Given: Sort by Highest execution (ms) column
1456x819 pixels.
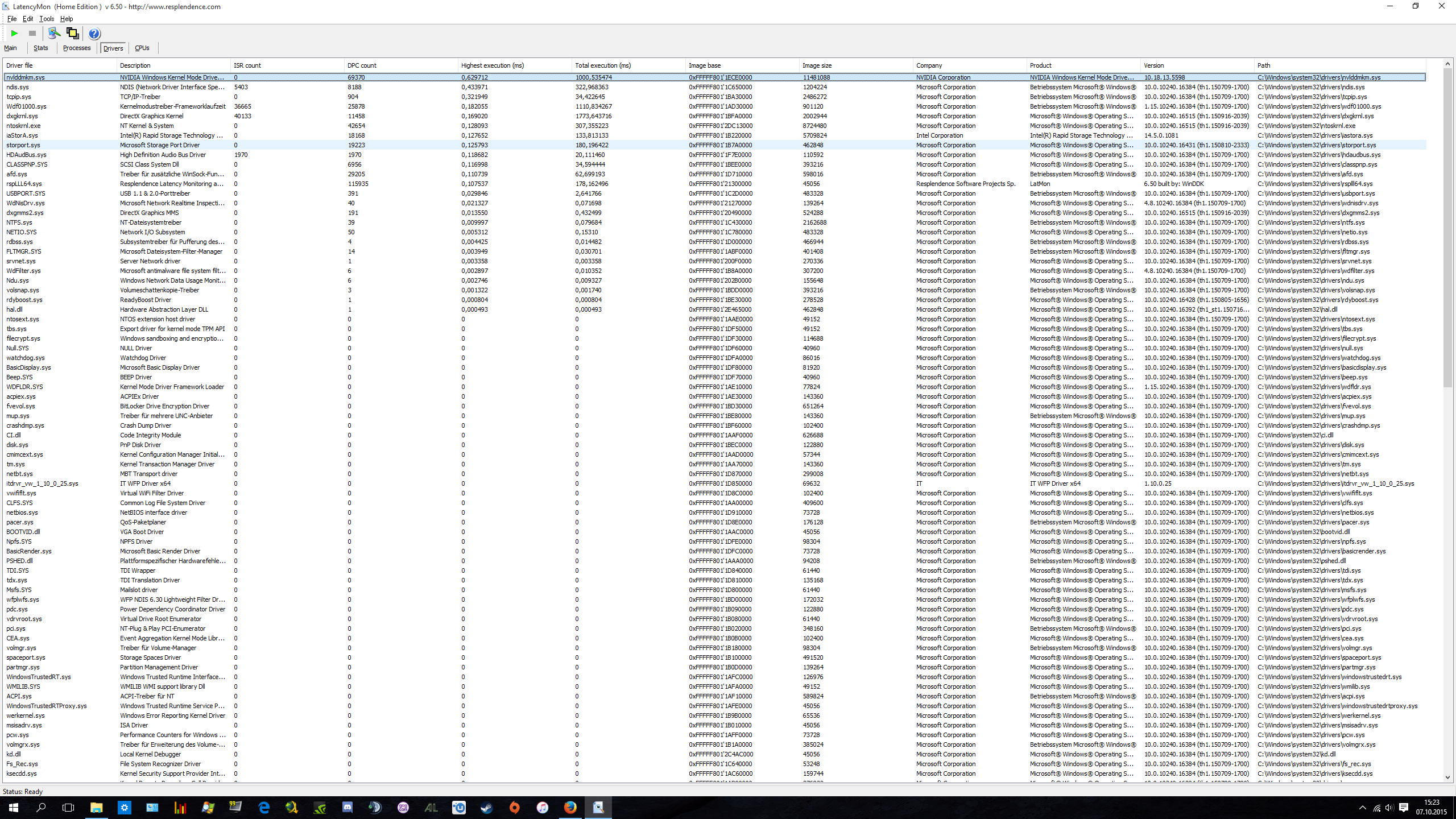Looking at the screenshot, I should point(493,65).
